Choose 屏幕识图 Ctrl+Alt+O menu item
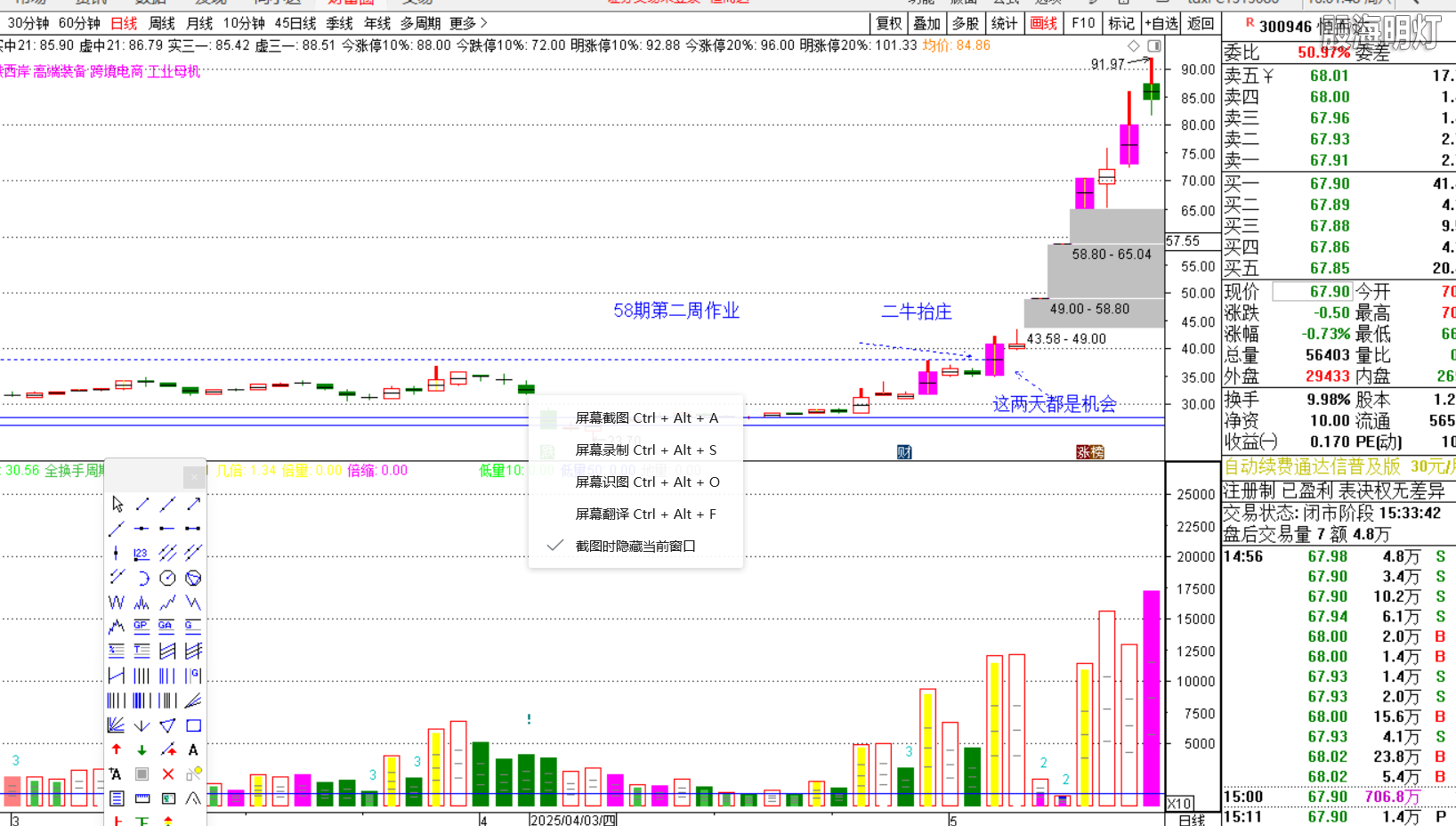Image resolution: width=1456 pixels, height=826 pixels. pos(635,482)
